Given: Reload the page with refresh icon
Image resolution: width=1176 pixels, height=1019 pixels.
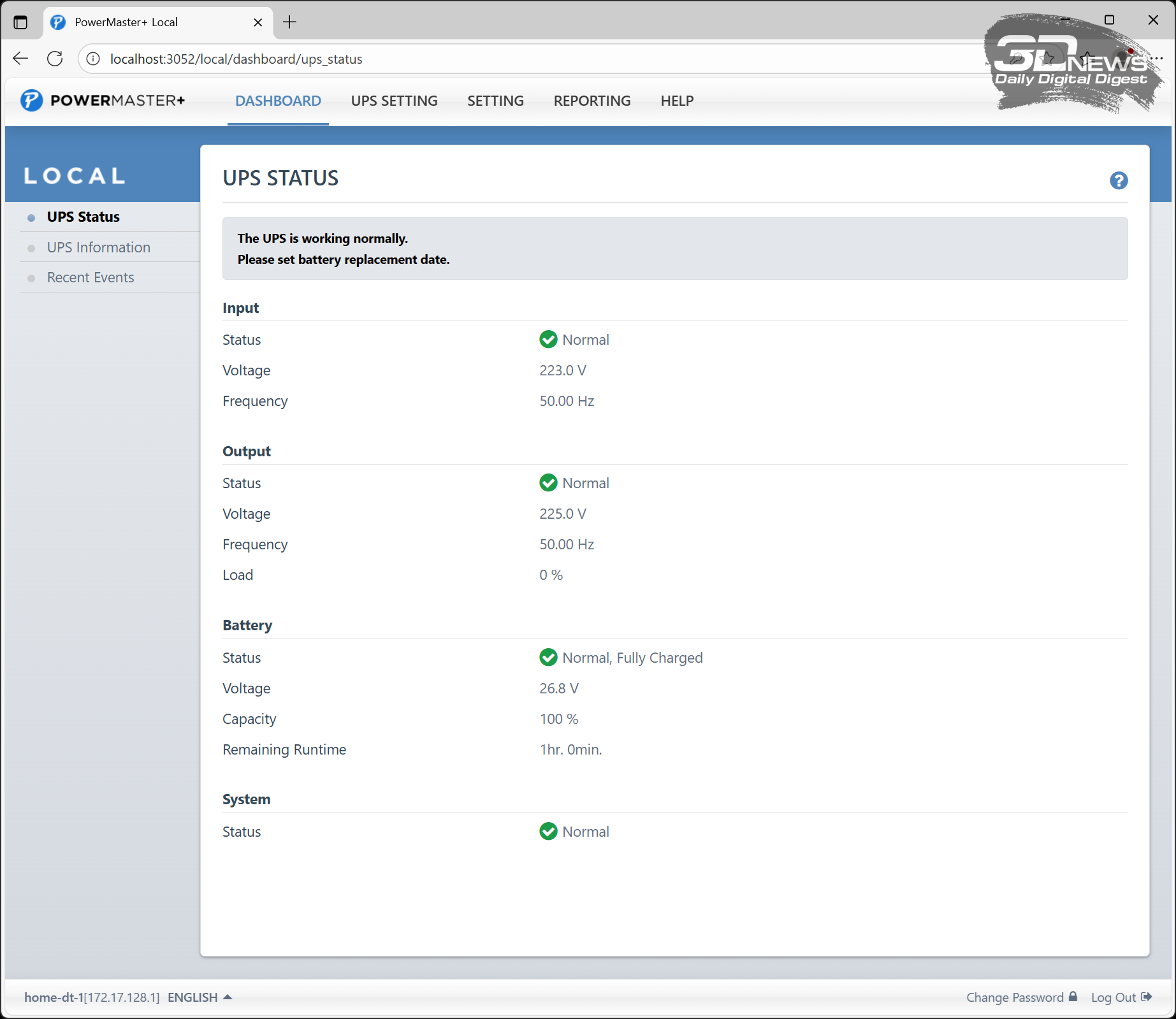Looking at the screenshot, I should click(55, 59).
